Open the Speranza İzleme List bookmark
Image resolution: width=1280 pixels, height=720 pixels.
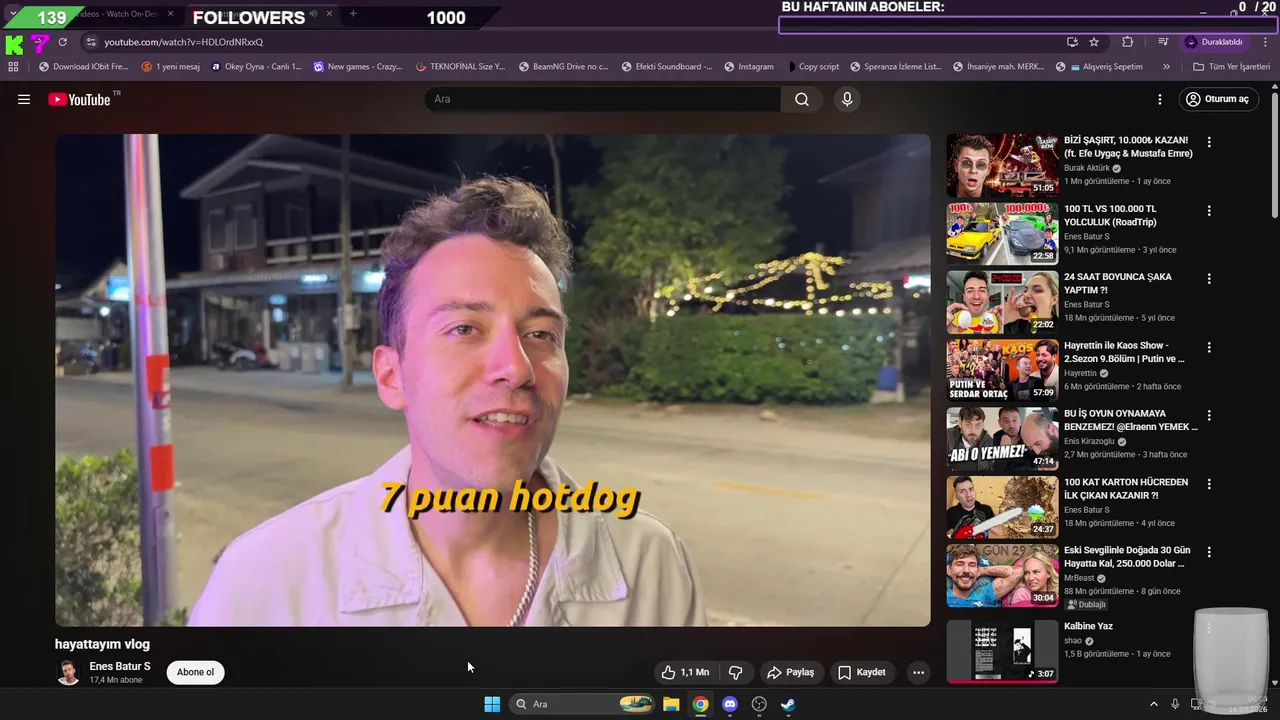(x=896, y=67)
